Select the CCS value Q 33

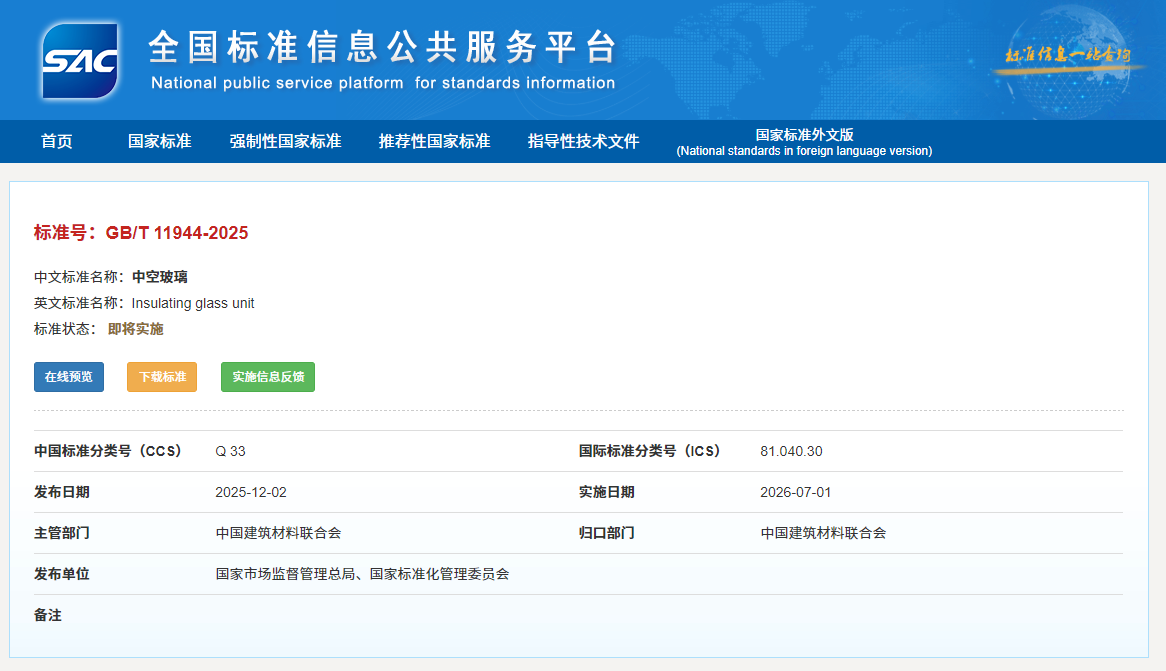[231, 451]
